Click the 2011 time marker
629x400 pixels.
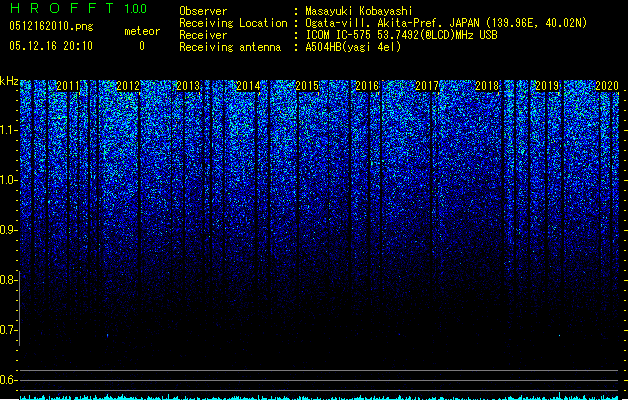point(68,86)
